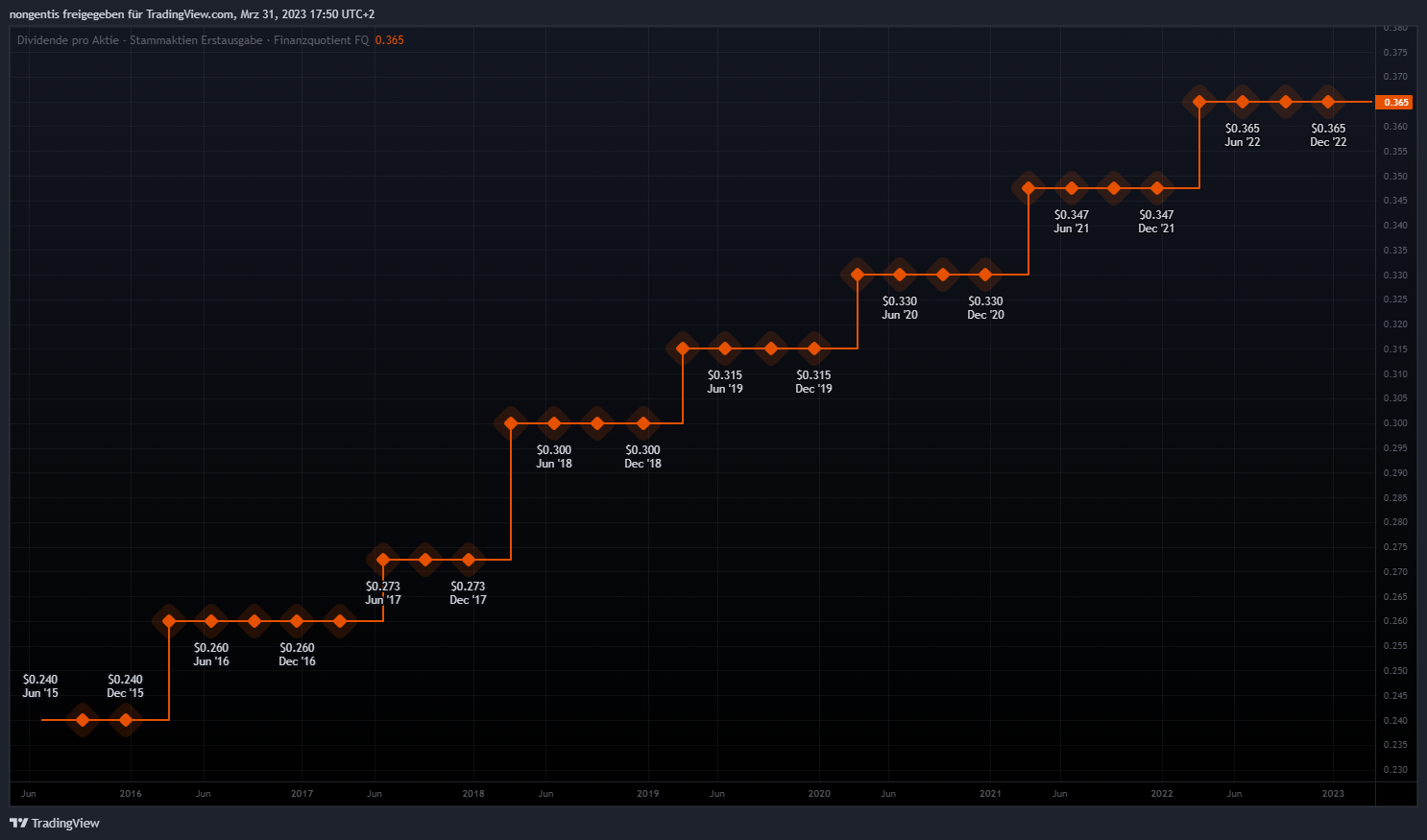This screenshot has width=1427, height=840.
Task: Click the diamond marker for Dec '15 $0.240
Action: (125, 719)
